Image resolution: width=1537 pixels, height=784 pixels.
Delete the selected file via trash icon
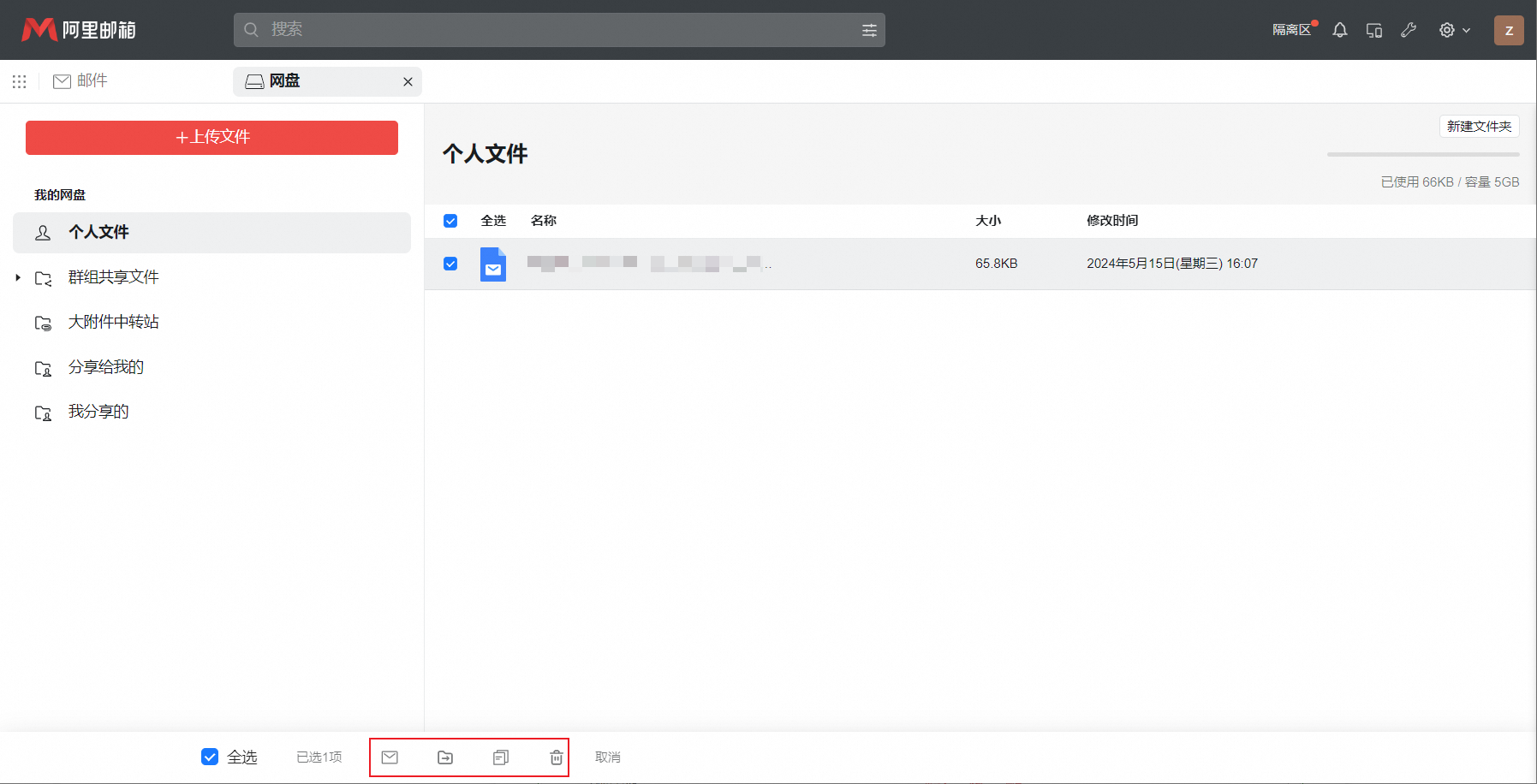click(x=555, y=757)
